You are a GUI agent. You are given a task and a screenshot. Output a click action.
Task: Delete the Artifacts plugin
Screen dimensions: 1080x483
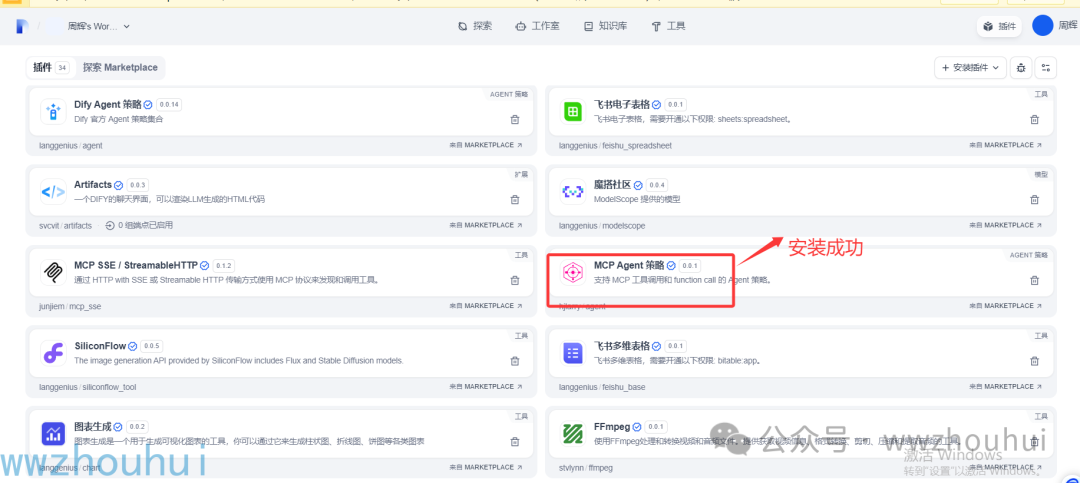click(515, 200)
